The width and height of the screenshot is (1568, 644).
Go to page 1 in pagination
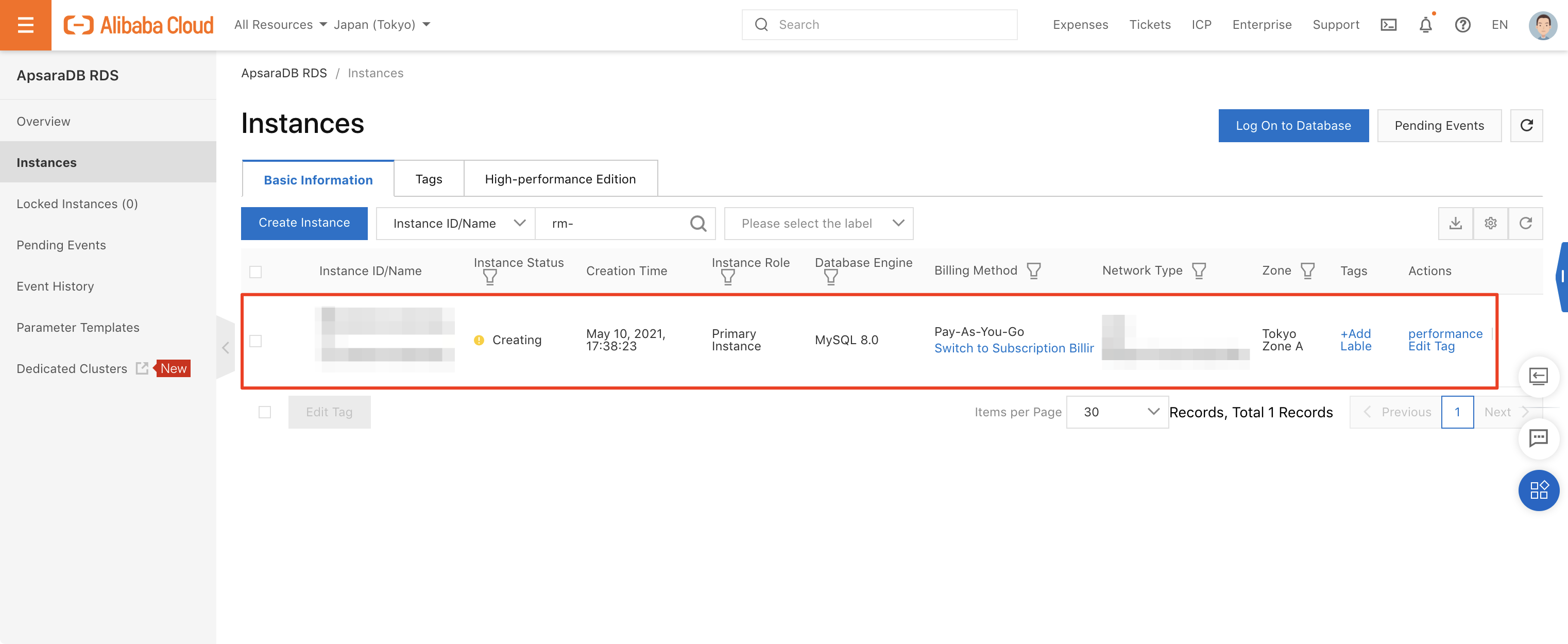[x=1457, y=412]
